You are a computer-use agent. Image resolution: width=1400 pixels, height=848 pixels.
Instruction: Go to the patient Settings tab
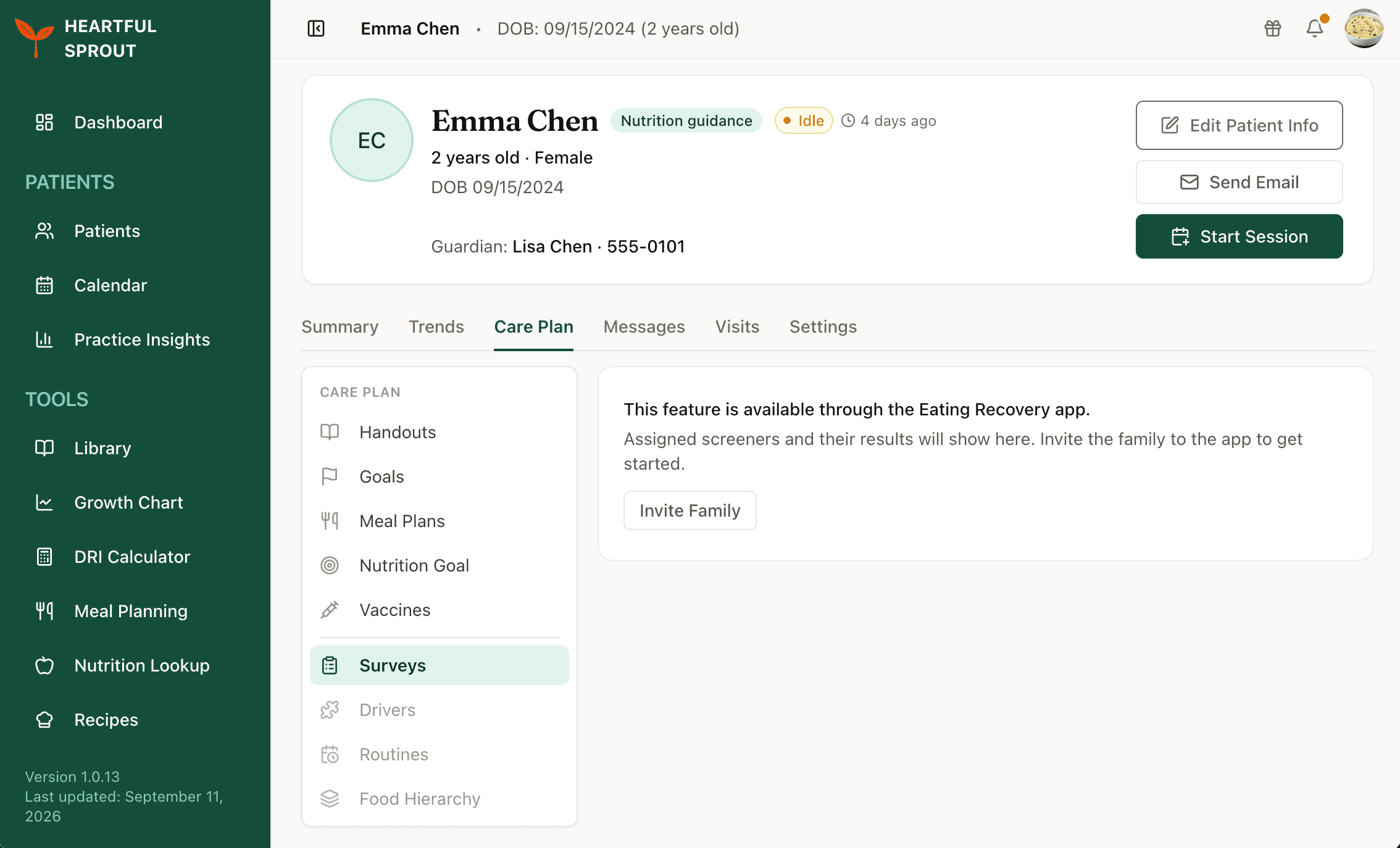click(x=823, y=326)
